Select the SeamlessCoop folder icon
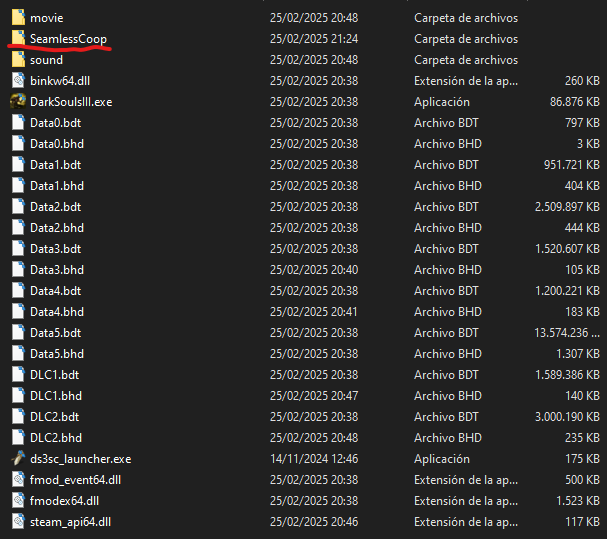The width and height of the screenshot is (607, 539). (x=18, y=39)
